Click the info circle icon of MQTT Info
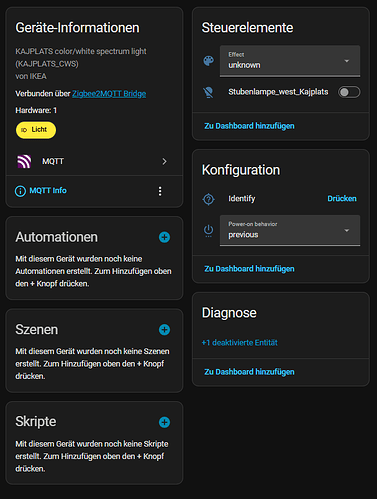 [x=20, y=191]
